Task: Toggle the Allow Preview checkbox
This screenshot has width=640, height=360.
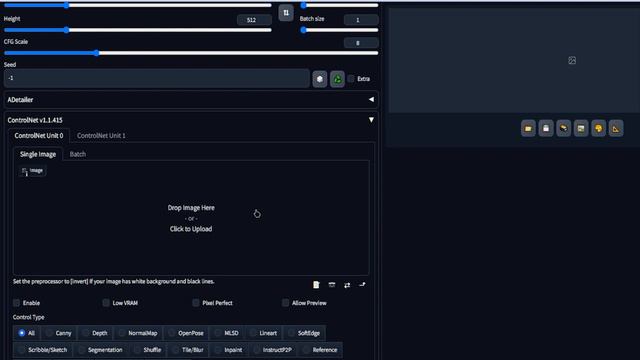Action: click(286, 303)
